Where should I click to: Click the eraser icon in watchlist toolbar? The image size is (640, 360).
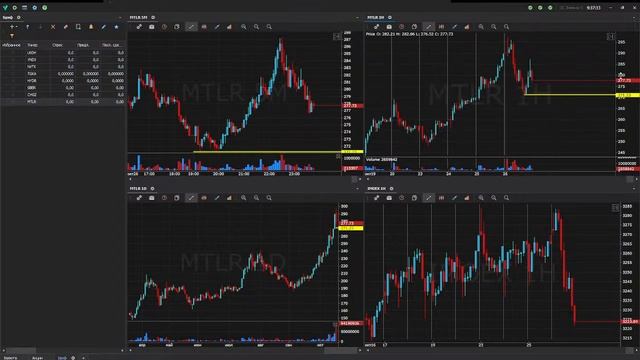tap(65, 27)
